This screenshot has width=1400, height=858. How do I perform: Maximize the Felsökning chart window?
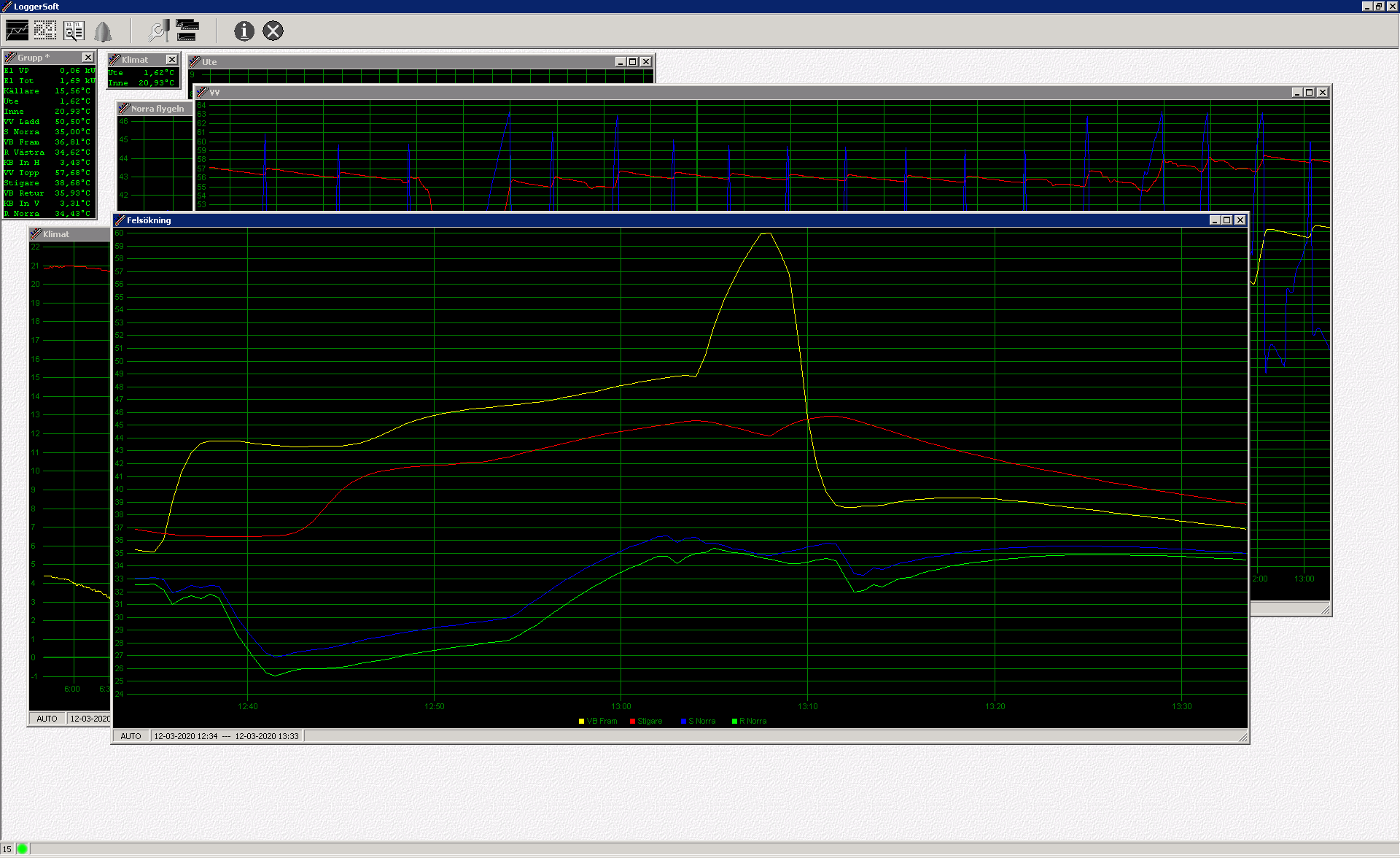pos(1227,220)
